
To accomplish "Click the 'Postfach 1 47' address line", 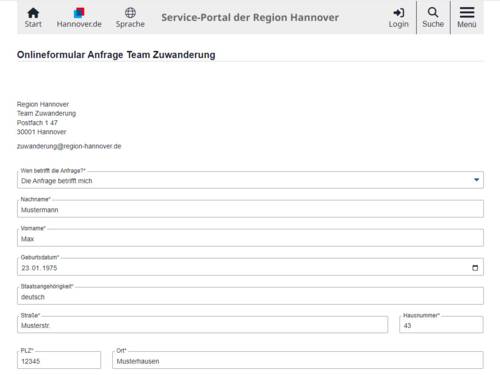I will [37, 123].
